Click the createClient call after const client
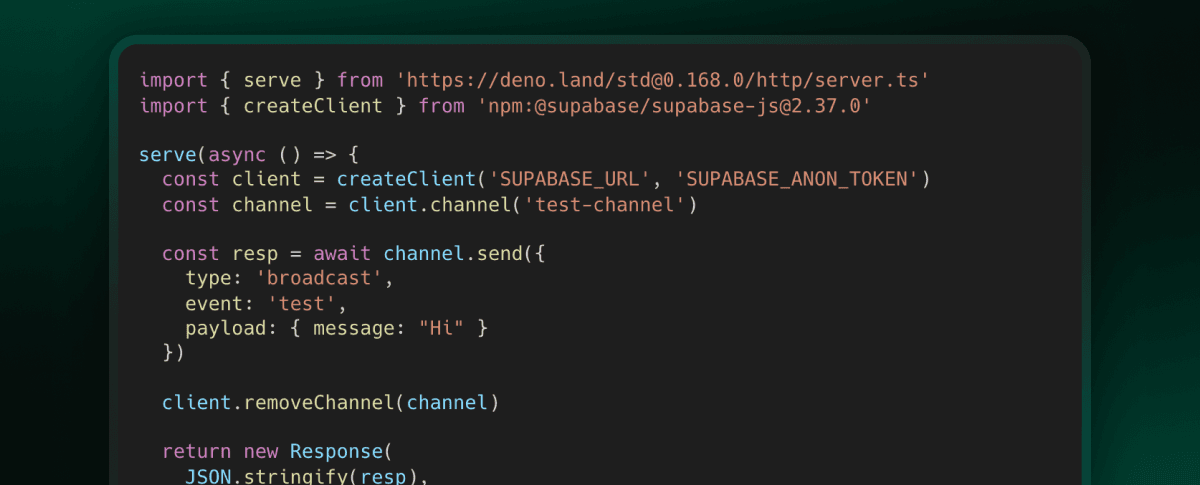The image size is (1200, 485). 406,180
